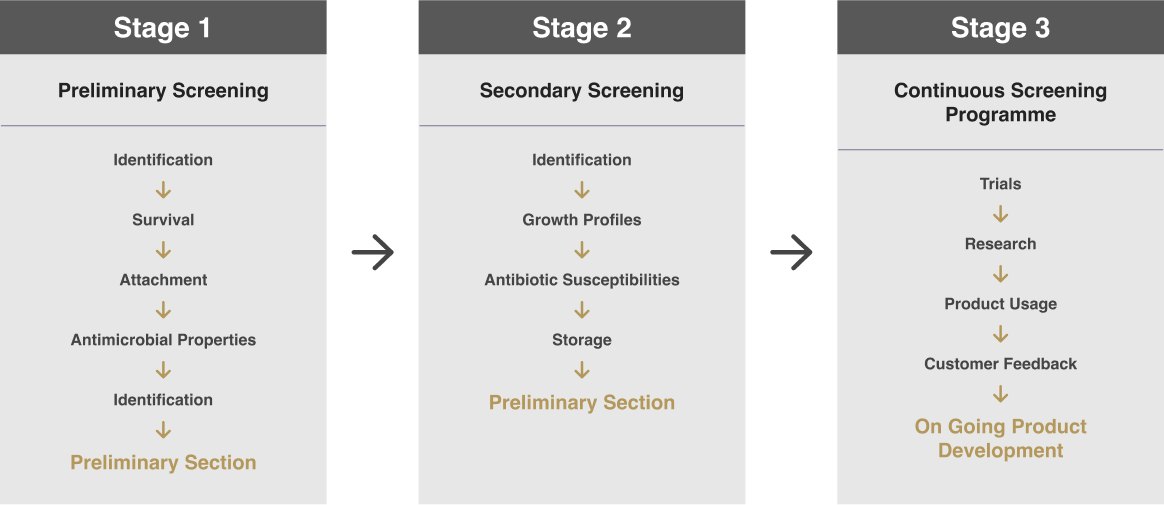The height and width of the screenshot is (505, 1164).
Task: Click the arrow between Stage 1 and Stage 2
Action: click(x=372, y=253)
